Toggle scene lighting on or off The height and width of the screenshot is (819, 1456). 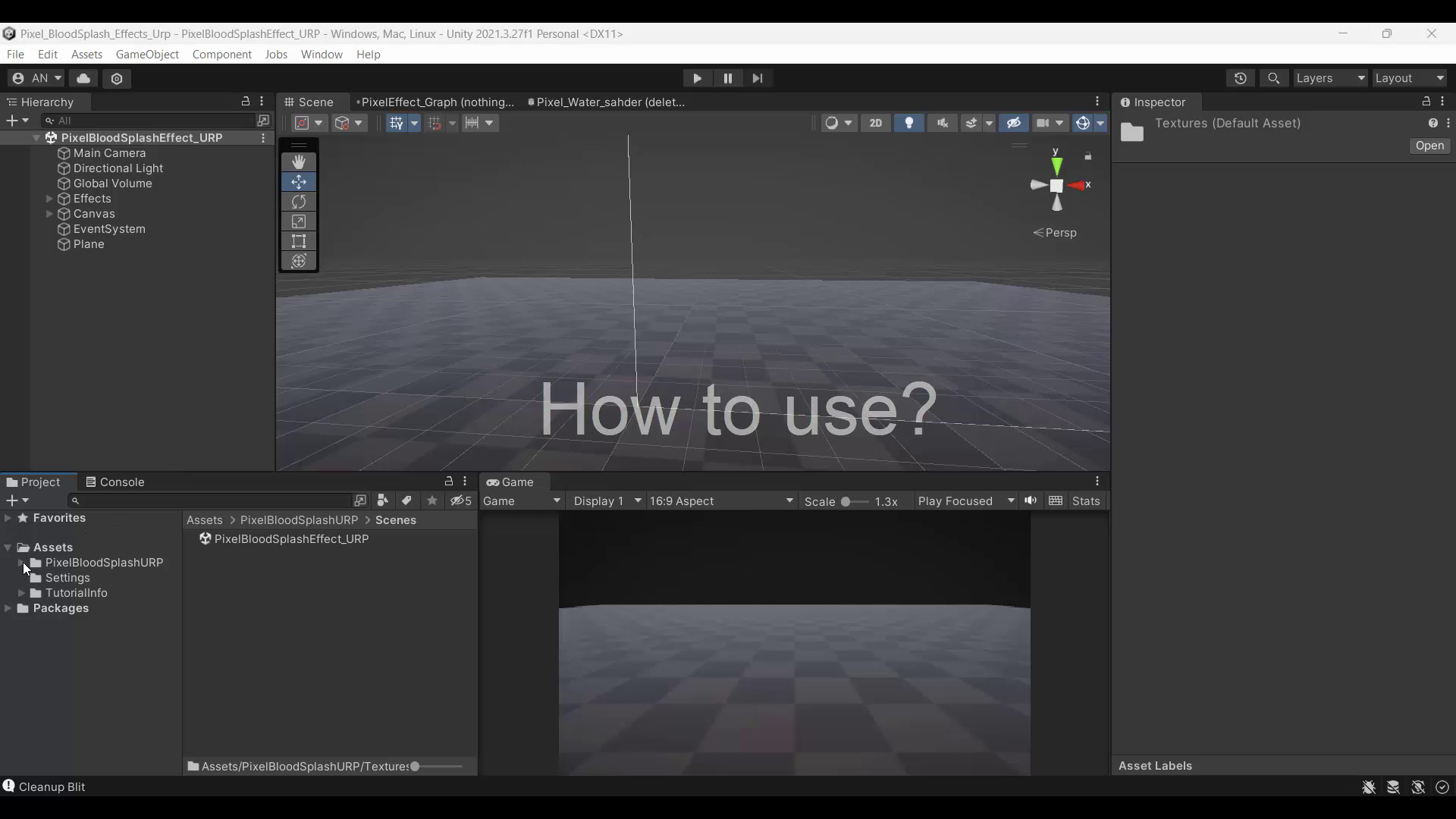point(909,123)
